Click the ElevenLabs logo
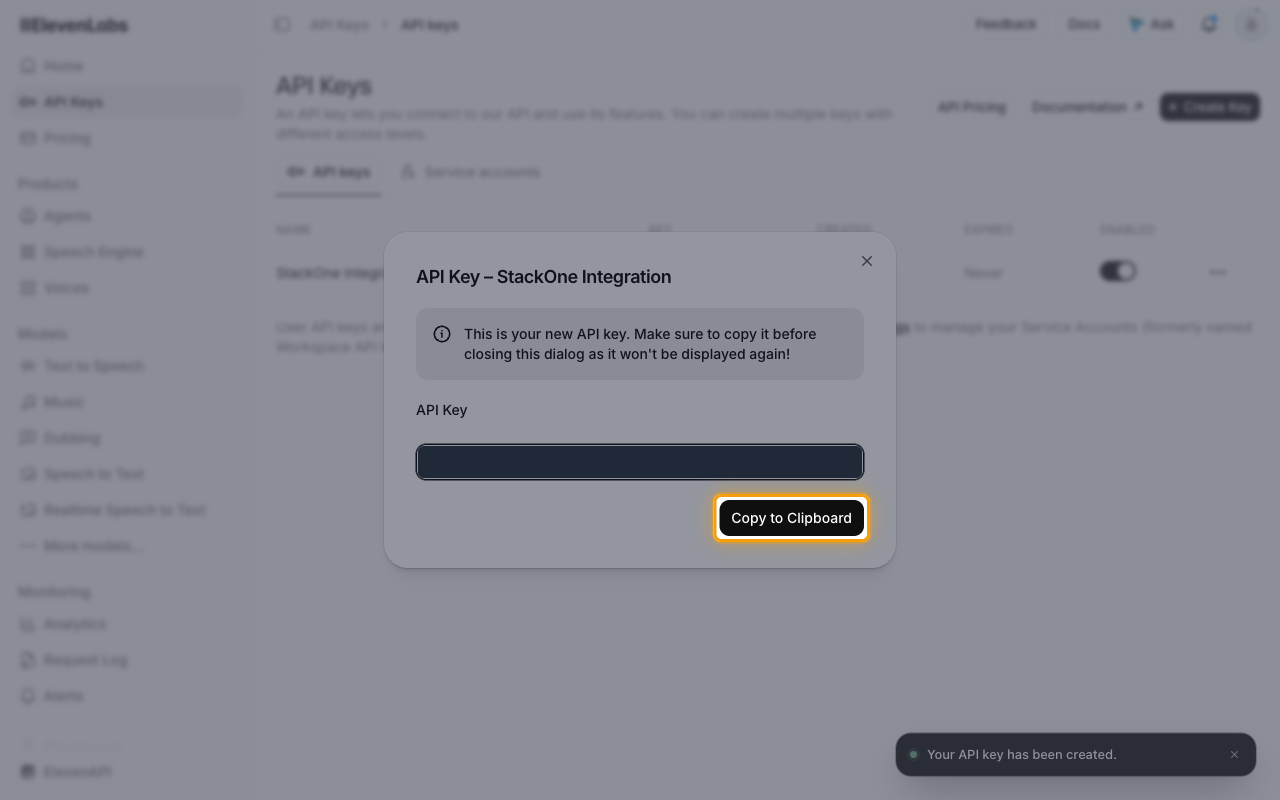The image size is (1280, 800). click(74, 25)
